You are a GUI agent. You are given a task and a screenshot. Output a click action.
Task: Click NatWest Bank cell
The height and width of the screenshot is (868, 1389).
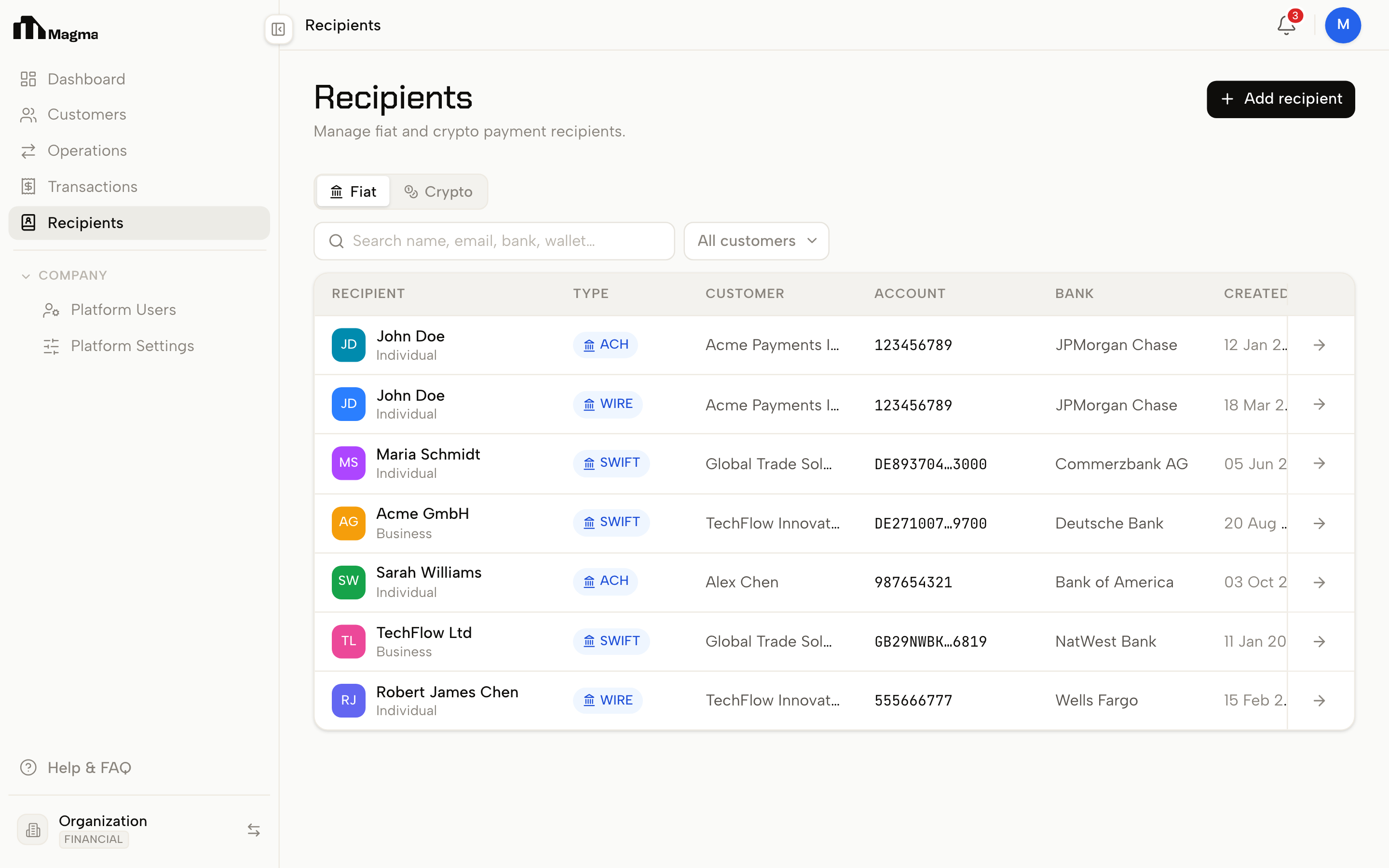pyautogui.click(x=1105, y=641)
